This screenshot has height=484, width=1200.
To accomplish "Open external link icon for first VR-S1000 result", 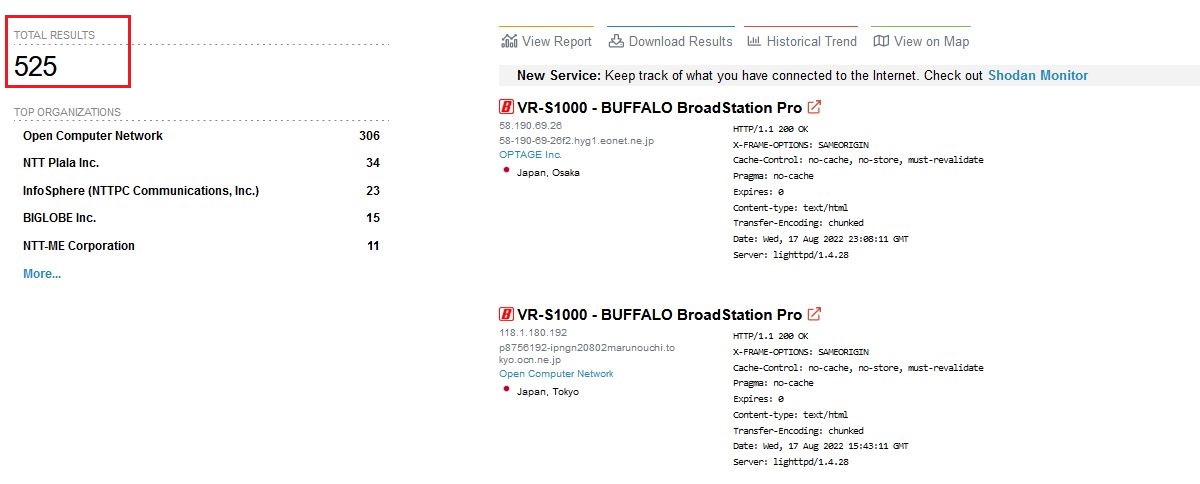I will (815, 107).
